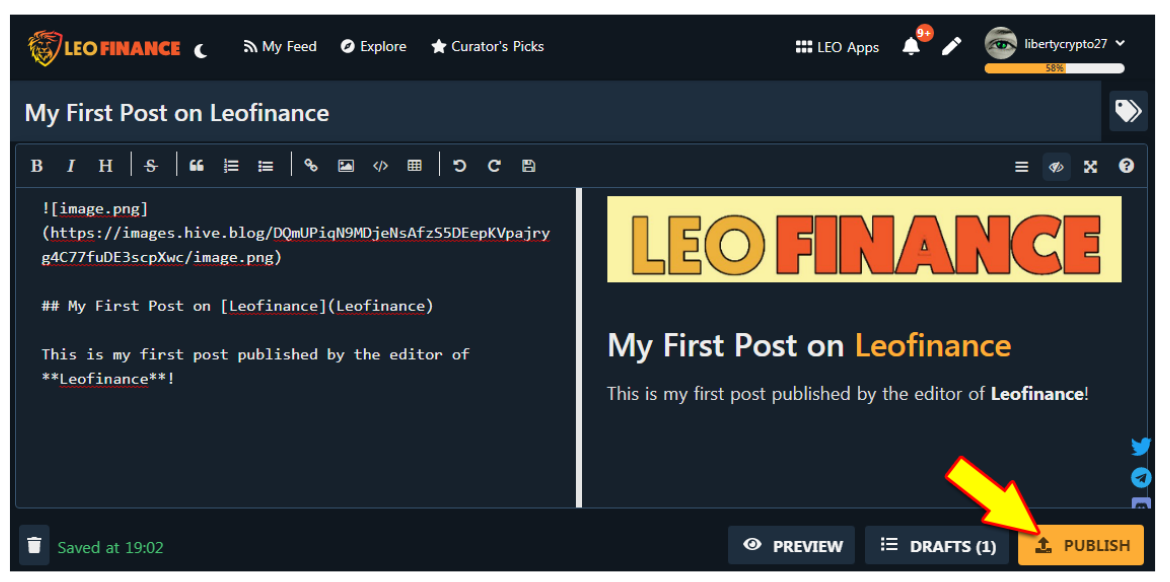Screen dimensions: 1170x582
Task: Click the LEO FINANCE banner image in preview
Action: [x=864, y=239]
